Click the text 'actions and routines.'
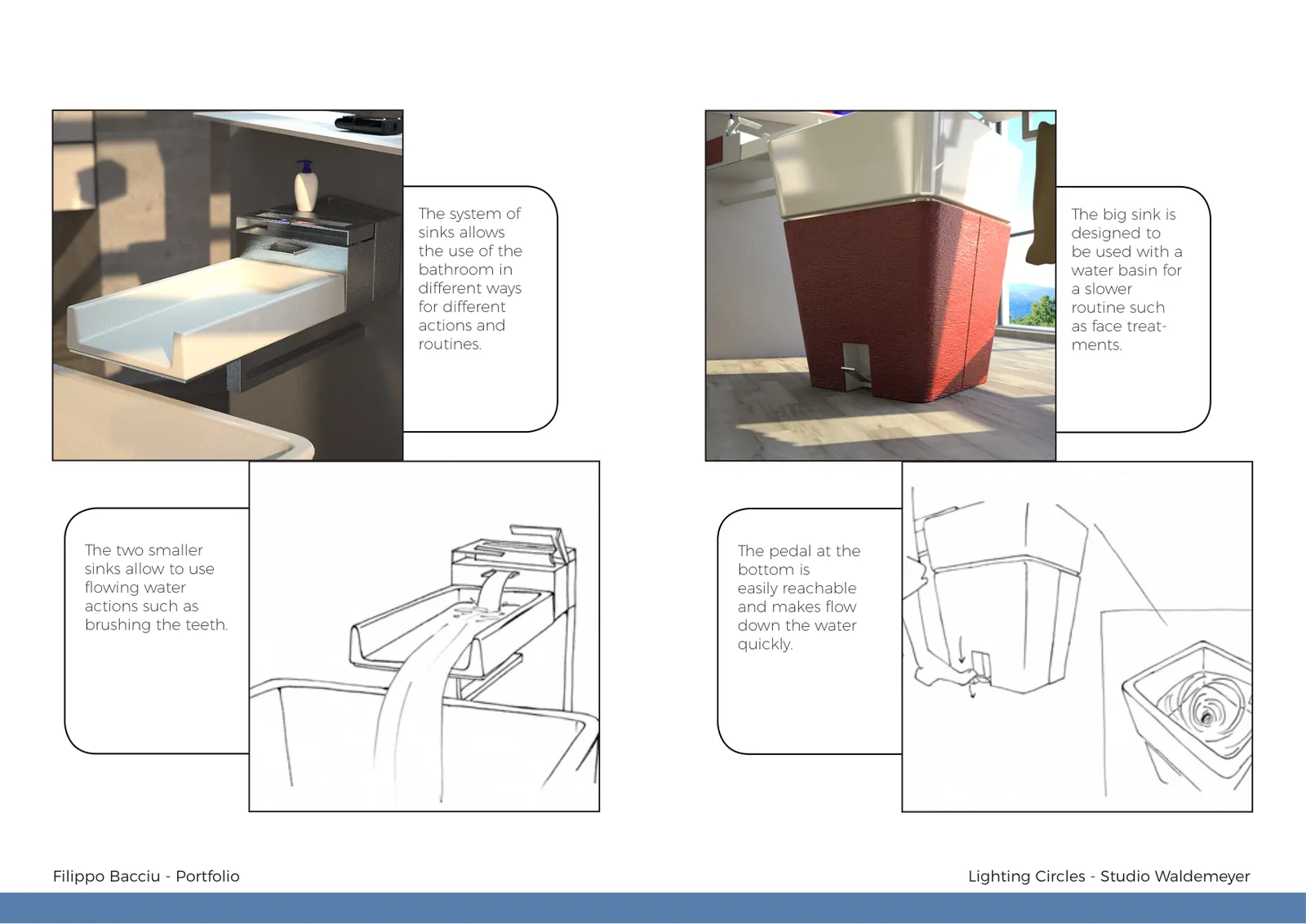The image size is (1306, 924). click(x=461, y=335)
